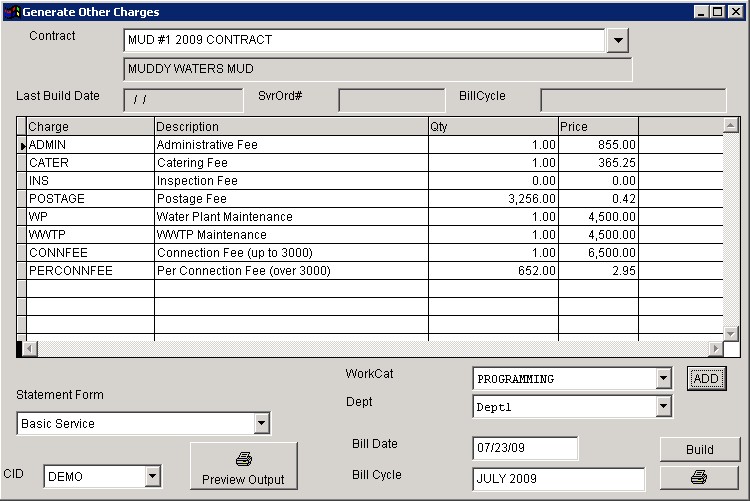Click the Bill Cycle JULY 2009 field

pos(557,479)
